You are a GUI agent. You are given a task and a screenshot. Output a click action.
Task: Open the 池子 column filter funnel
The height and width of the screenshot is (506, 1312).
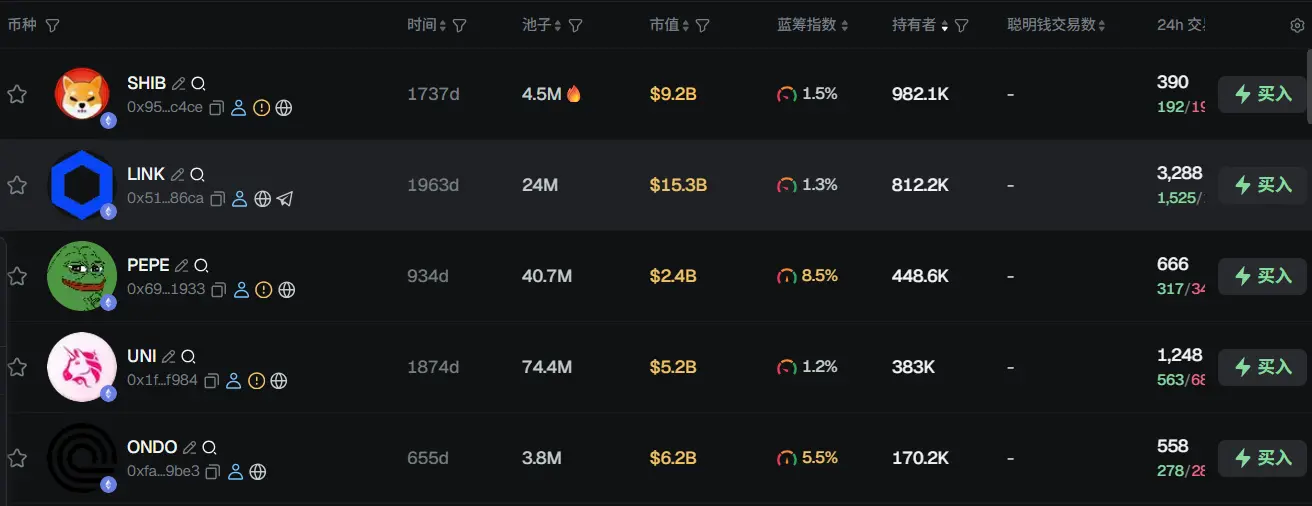tap(576, 25)
